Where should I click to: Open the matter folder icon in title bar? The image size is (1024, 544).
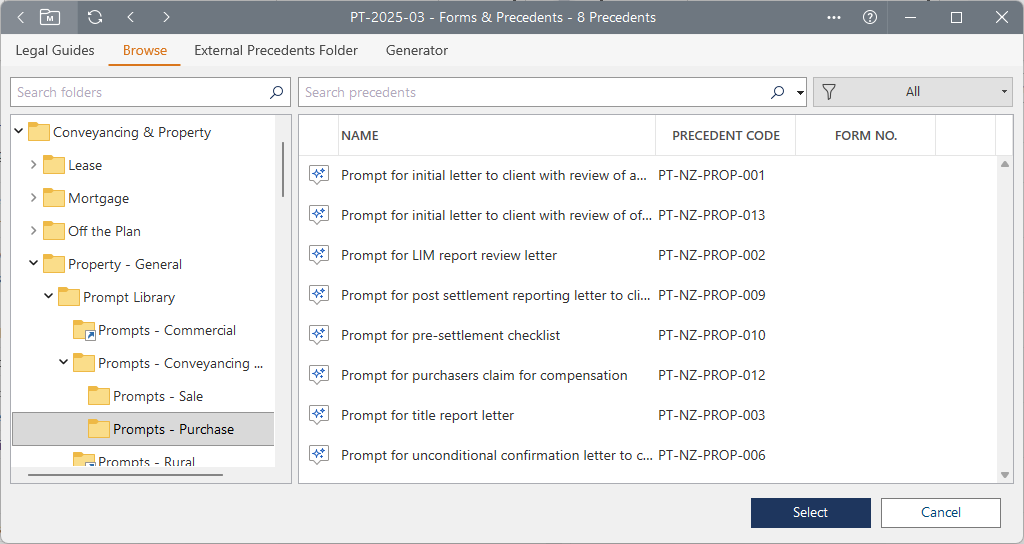pyautogui.click(x=50, y=18)
